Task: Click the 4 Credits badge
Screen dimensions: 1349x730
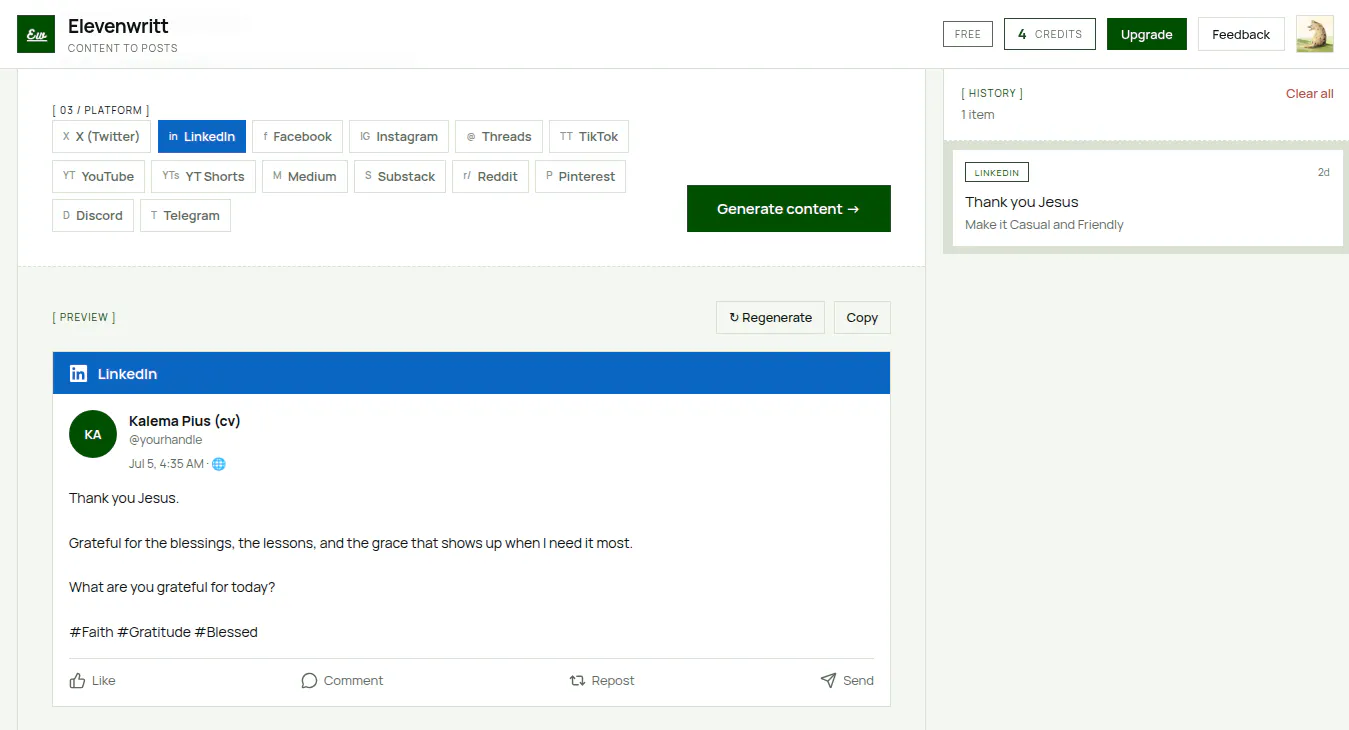Action: [x=1050, y=34]
